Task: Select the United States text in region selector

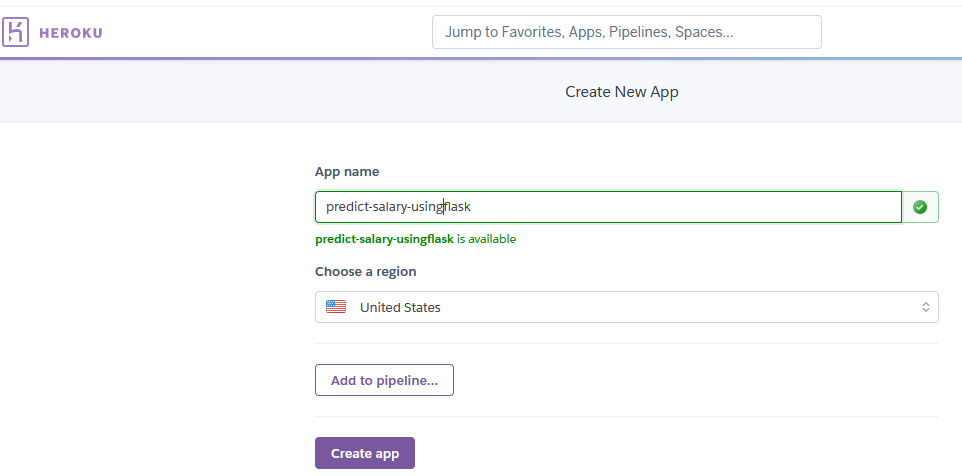Action: coord(400,307)
